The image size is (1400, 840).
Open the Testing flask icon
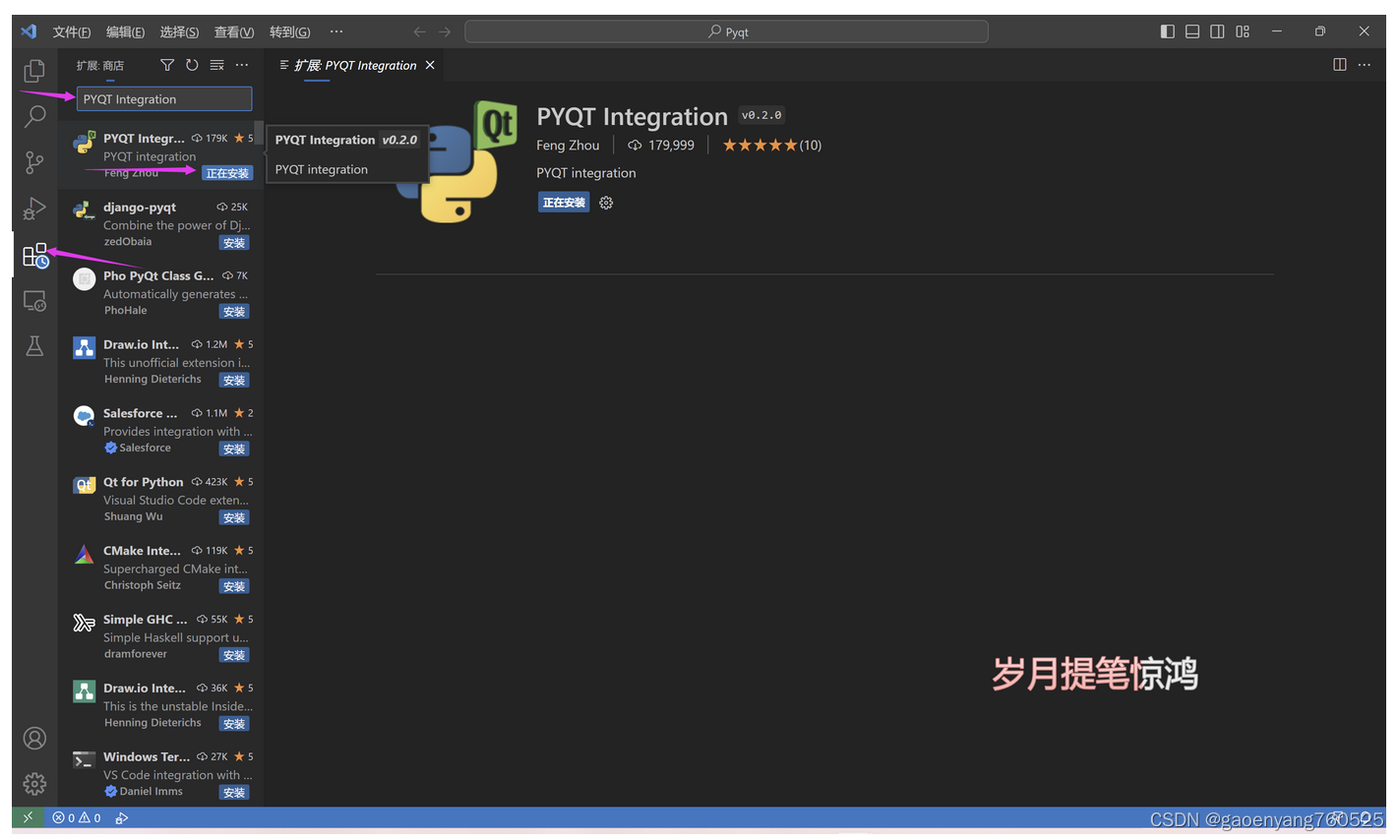point(34,346)
